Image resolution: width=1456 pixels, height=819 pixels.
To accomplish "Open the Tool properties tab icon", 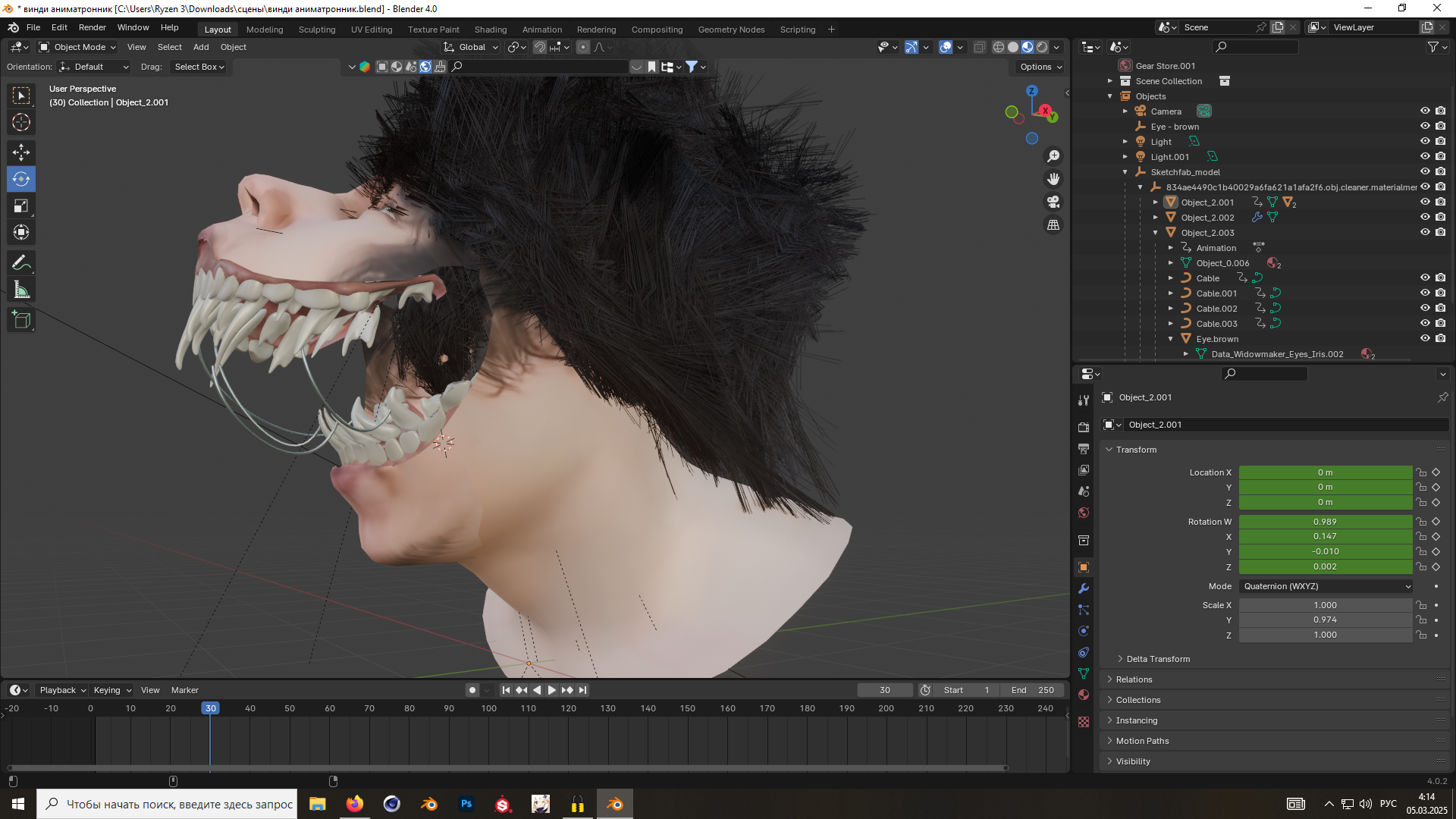I will click(1084, 400).
